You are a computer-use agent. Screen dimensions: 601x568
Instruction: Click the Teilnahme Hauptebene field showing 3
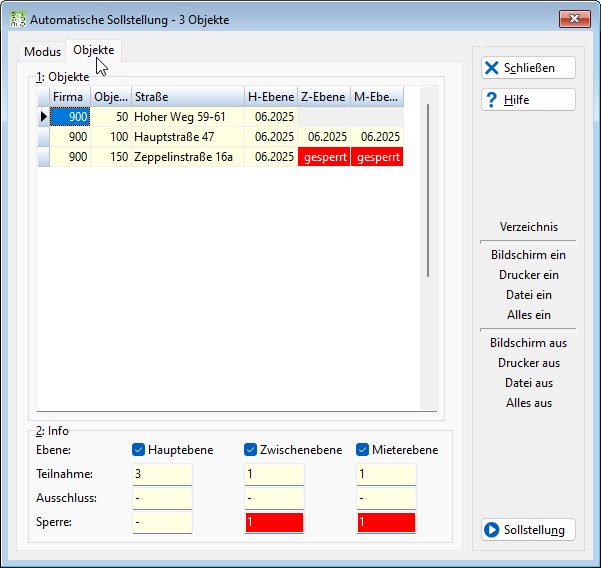pos(162,474)
